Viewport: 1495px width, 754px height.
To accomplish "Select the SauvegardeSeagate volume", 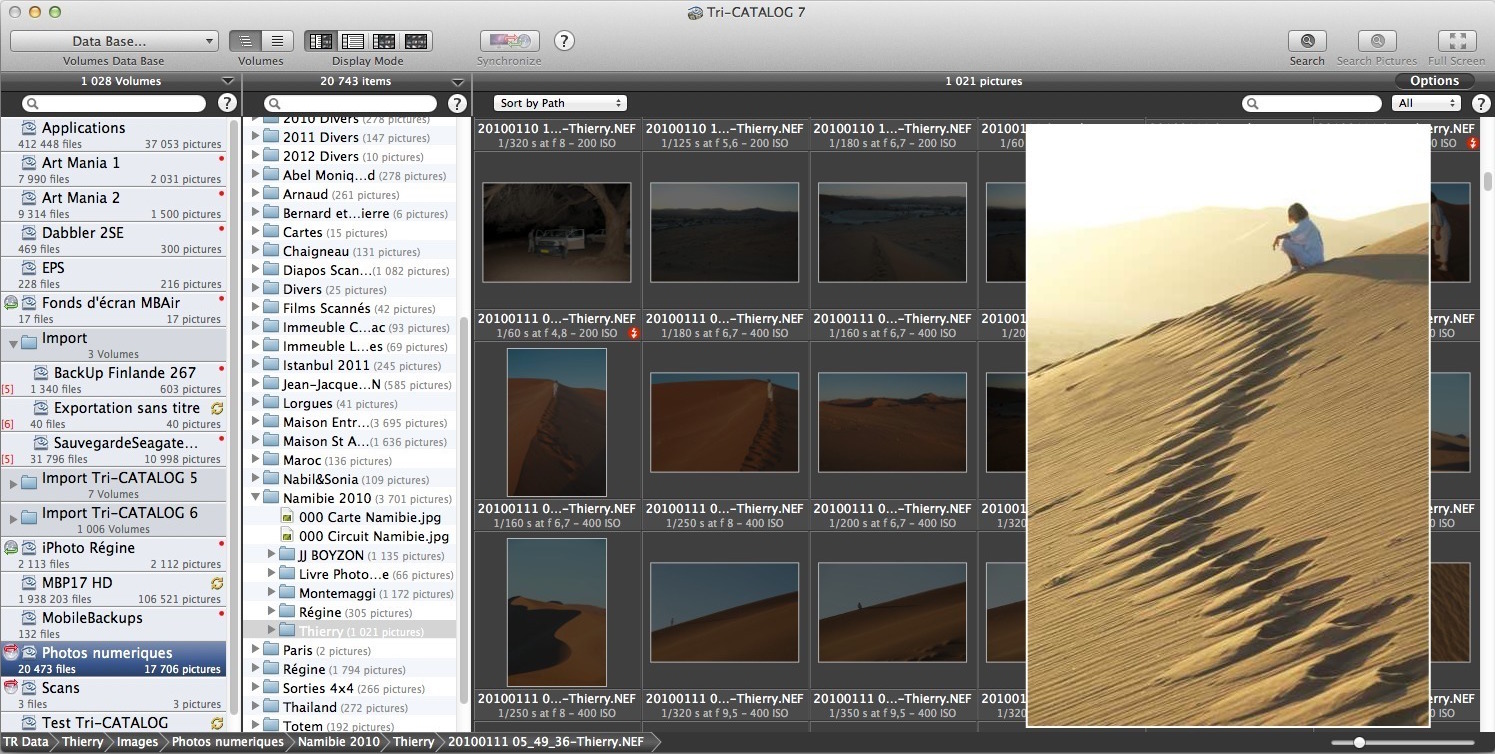I will point(113,450).
